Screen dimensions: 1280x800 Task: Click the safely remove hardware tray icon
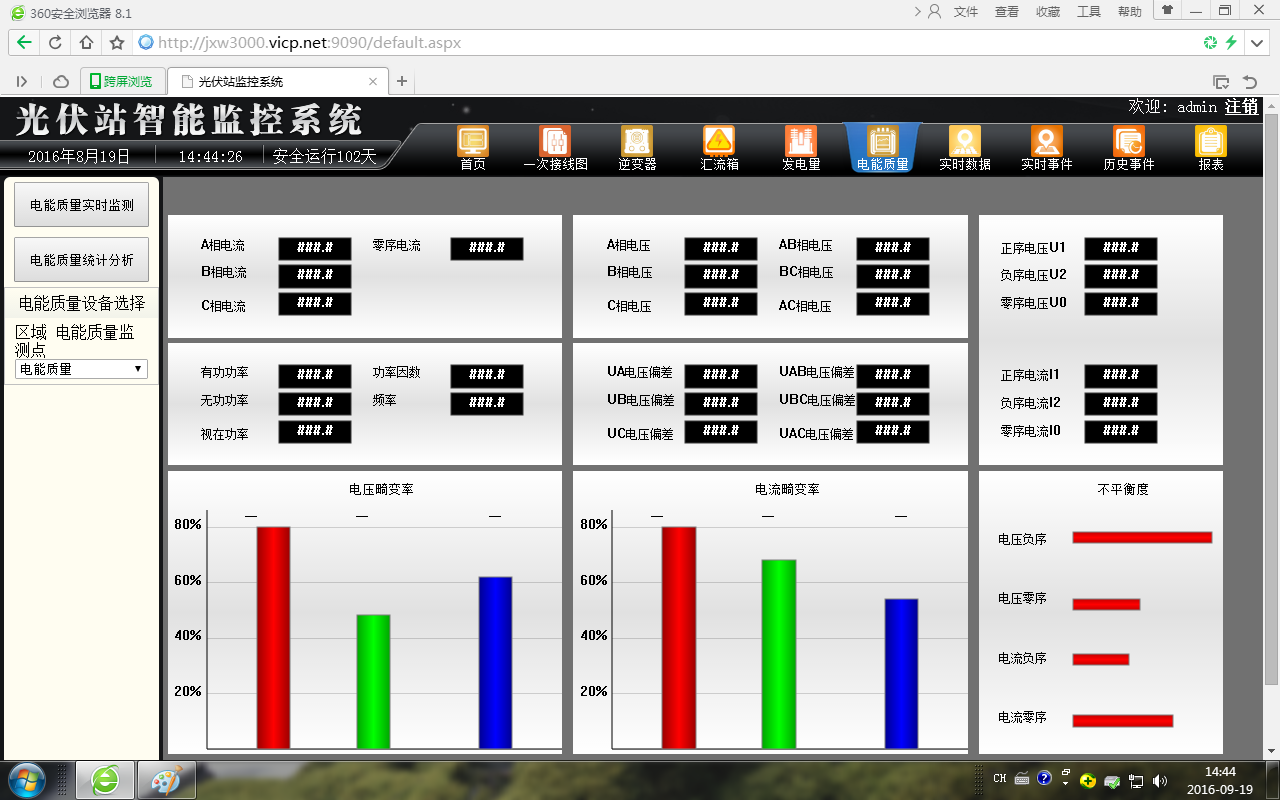click(x=1112, y=780)
